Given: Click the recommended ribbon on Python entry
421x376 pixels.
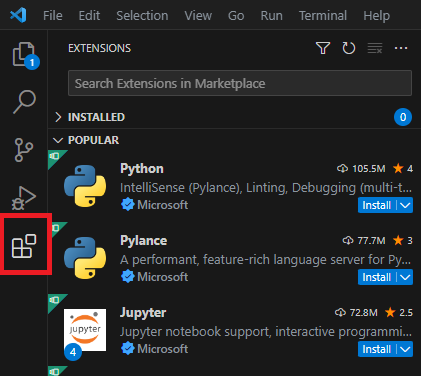Looking at the screenshot, I should click(x=55, y=157).
